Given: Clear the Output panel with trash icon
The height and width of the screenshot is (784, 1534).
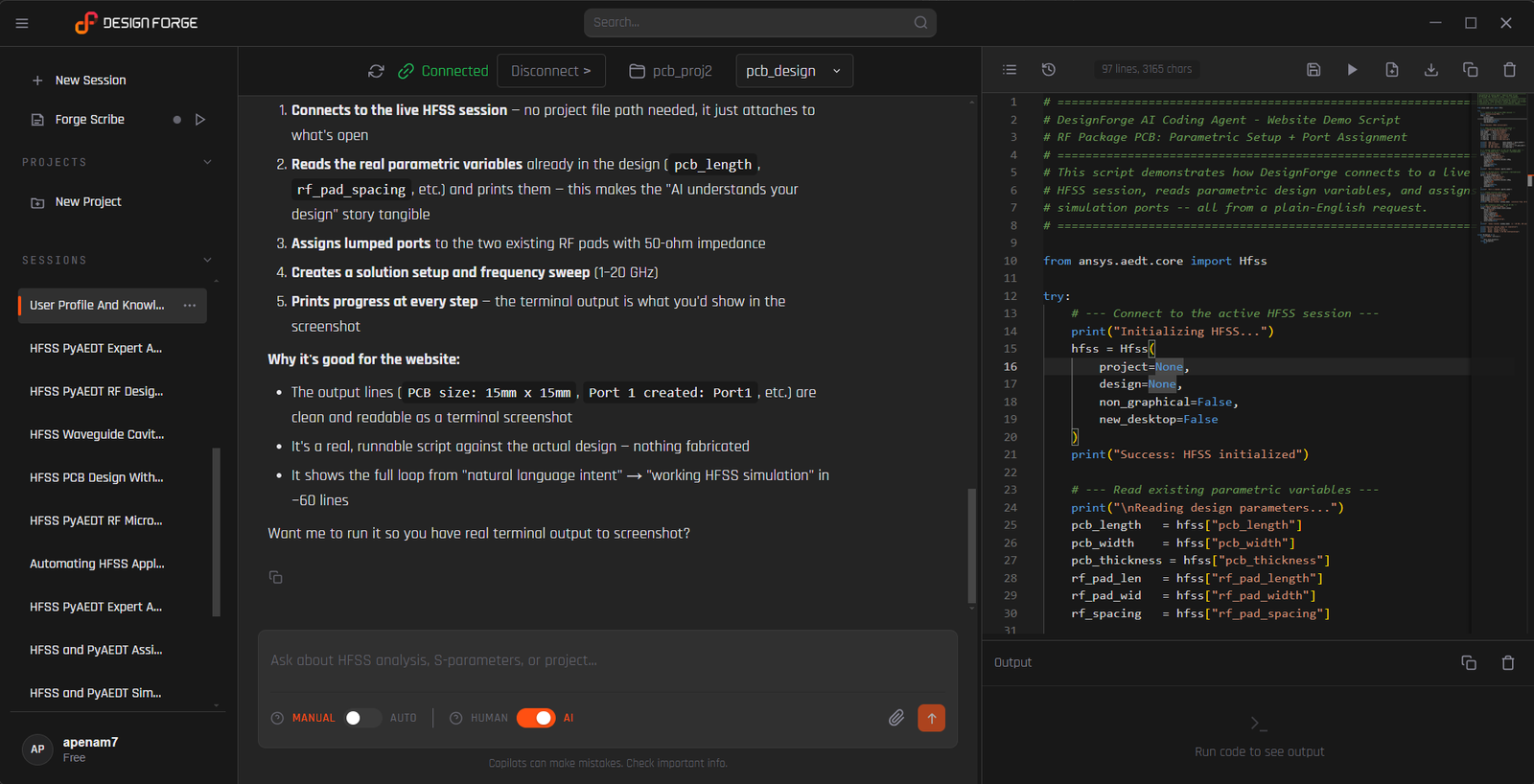Looking at the screenshot, I should (x=1507, y=663).
